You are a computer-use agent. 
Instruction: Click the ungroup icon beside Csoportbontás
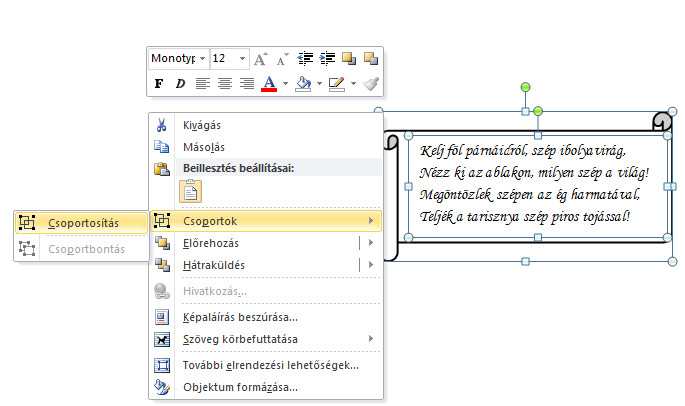(x=27, y=249)
